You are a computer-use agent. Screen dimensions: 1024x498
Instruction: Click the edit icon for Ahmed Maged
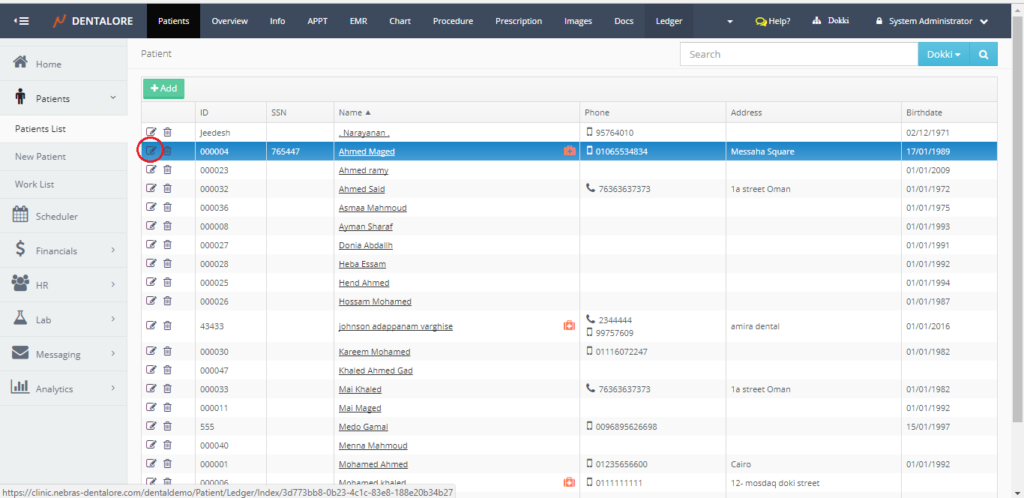[x=151, y=151]
